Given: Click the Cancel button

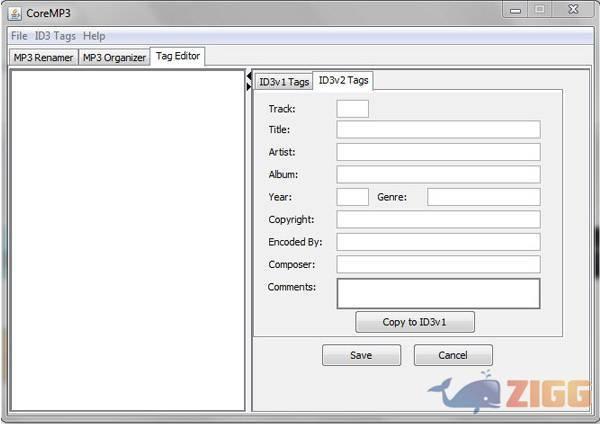Looking at the screenshot, I should (x=453, y=355).
